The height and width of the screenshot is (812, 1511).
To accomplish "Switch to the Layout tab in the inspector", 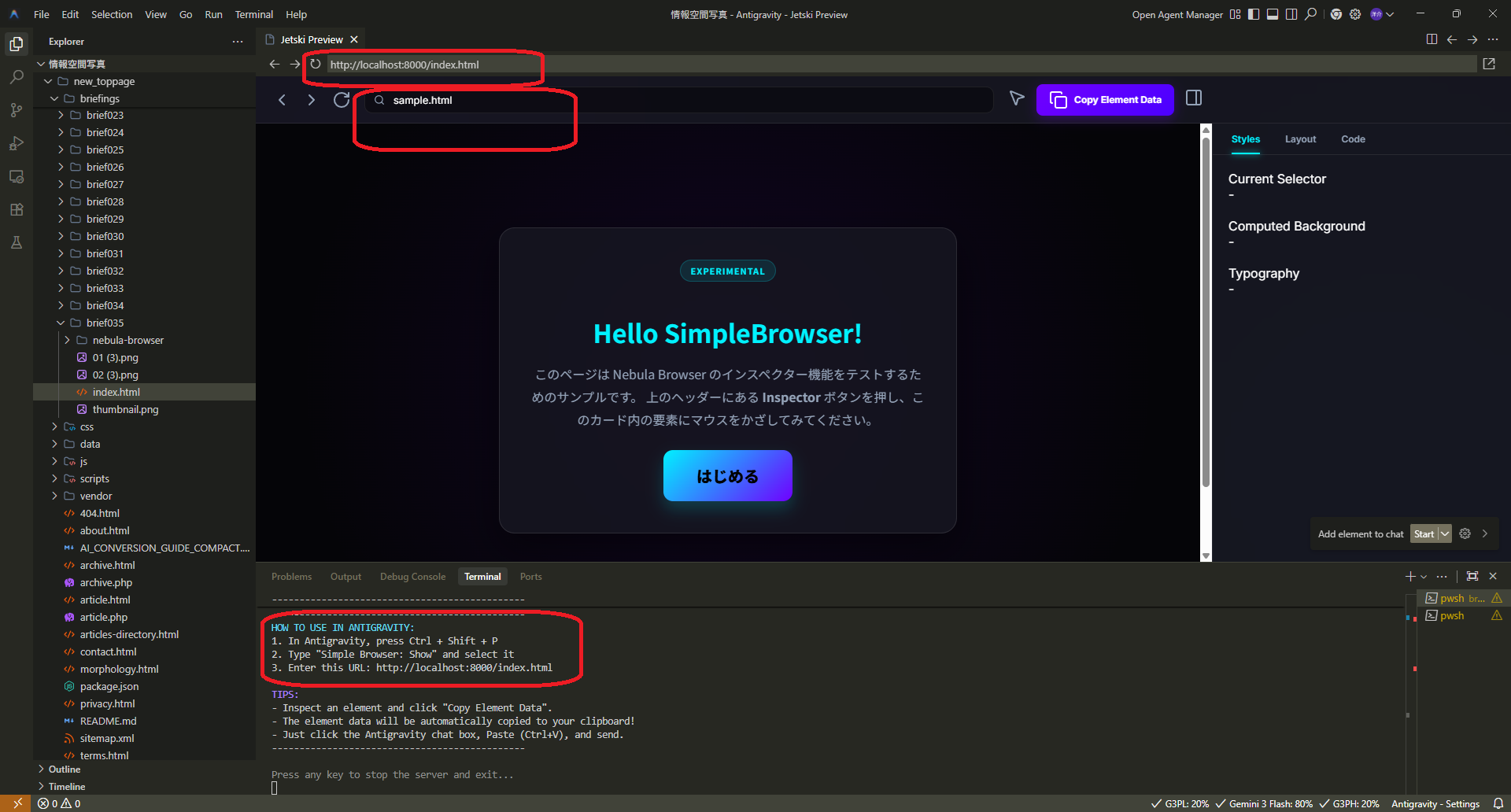I will click(x=1300, y=139).
